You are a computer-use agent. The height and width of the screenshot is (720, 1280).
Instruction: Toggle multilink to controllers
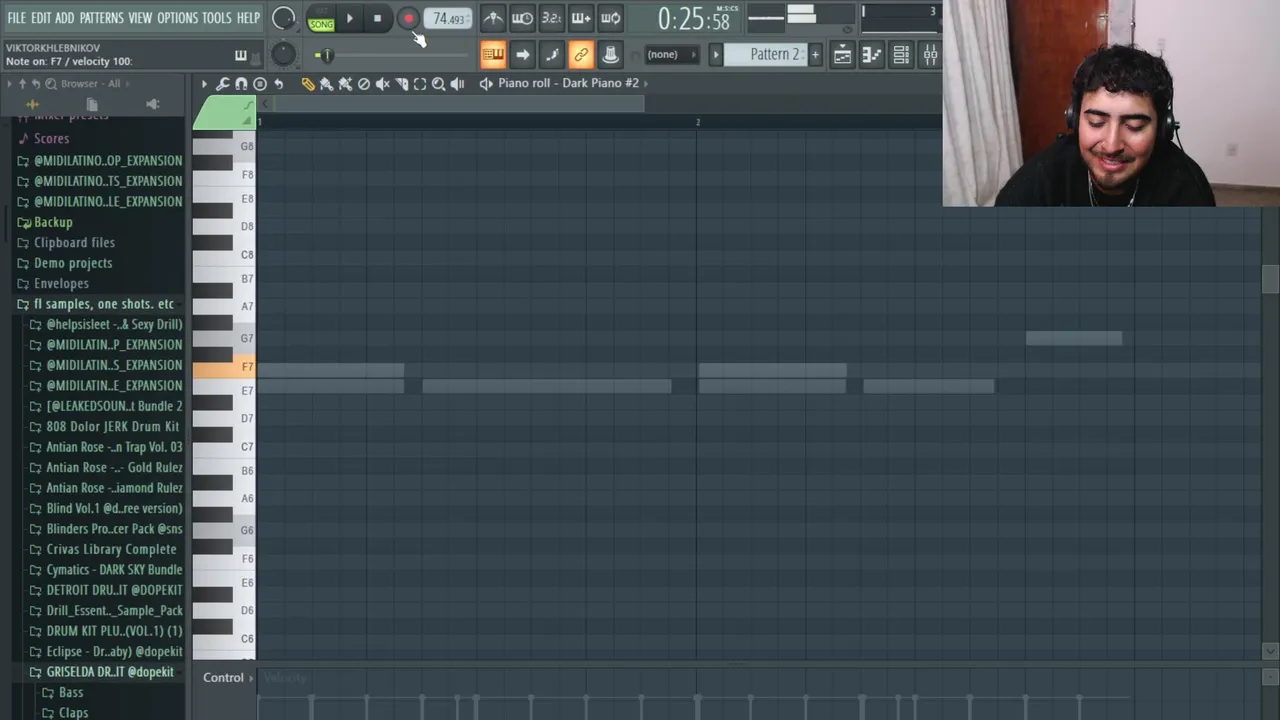[581, 54]
